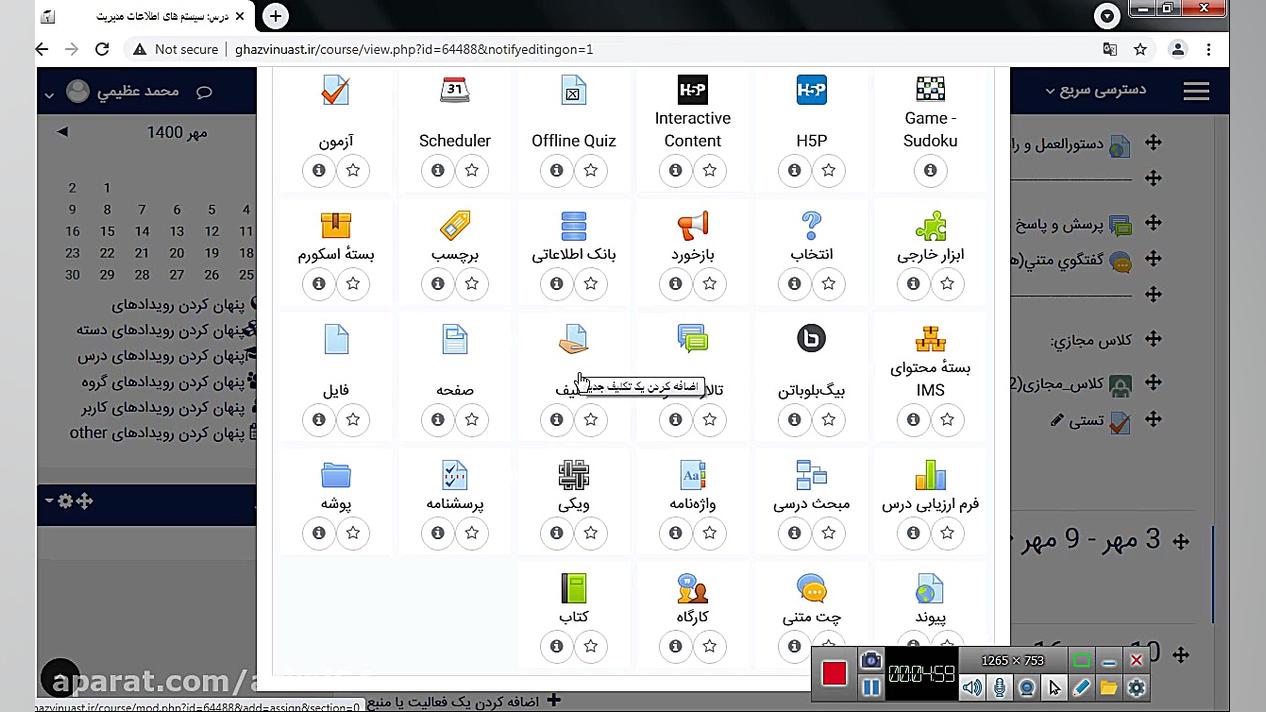Select the پرسشنامه questionnaire icon

point(455,475)
